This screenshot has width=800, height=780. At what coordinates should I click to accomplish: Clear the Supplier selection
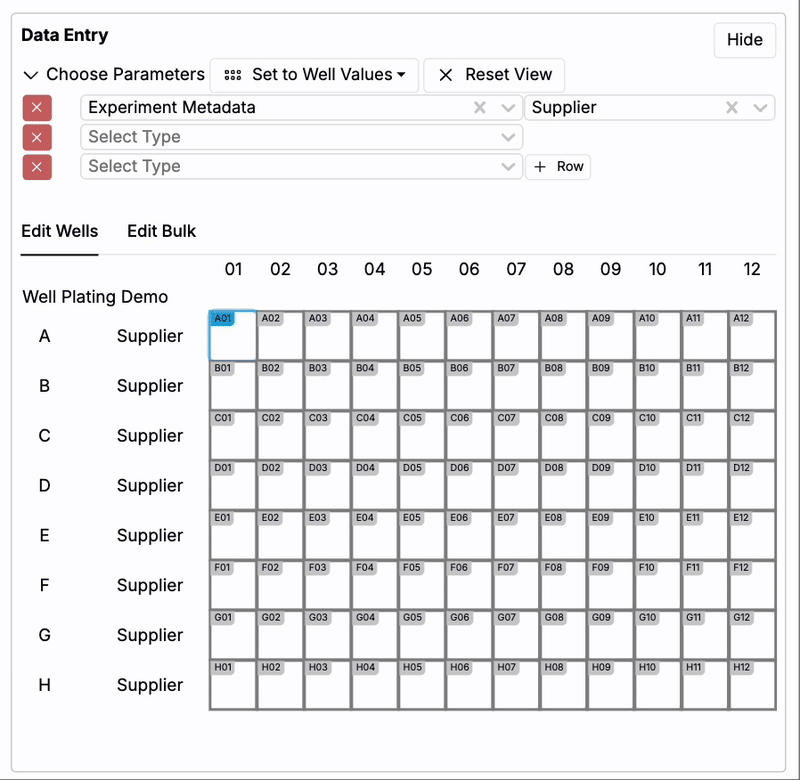[x=732, y=108]
